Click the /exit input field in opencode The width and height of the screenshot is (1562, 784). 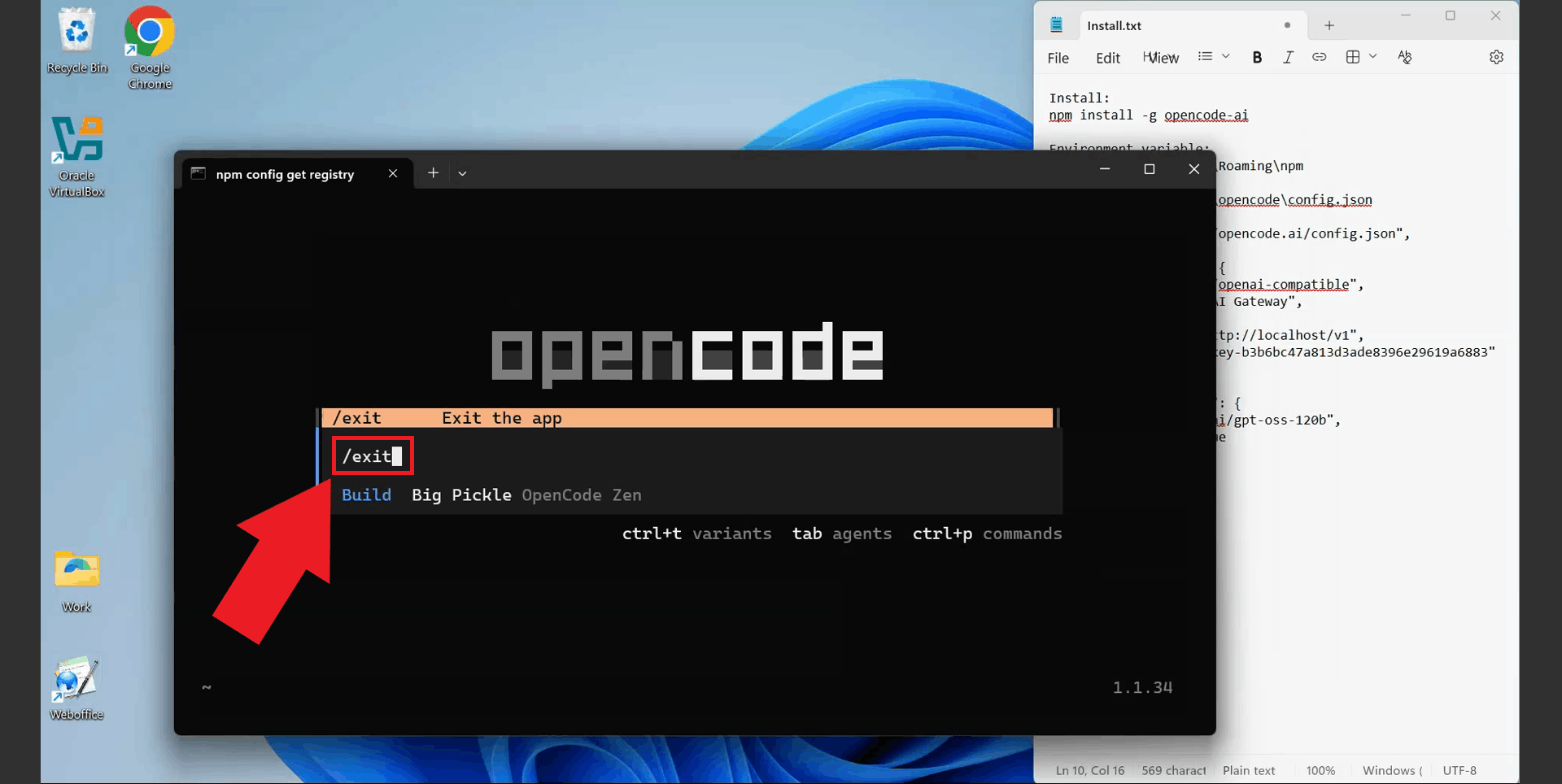coord(372,455)
